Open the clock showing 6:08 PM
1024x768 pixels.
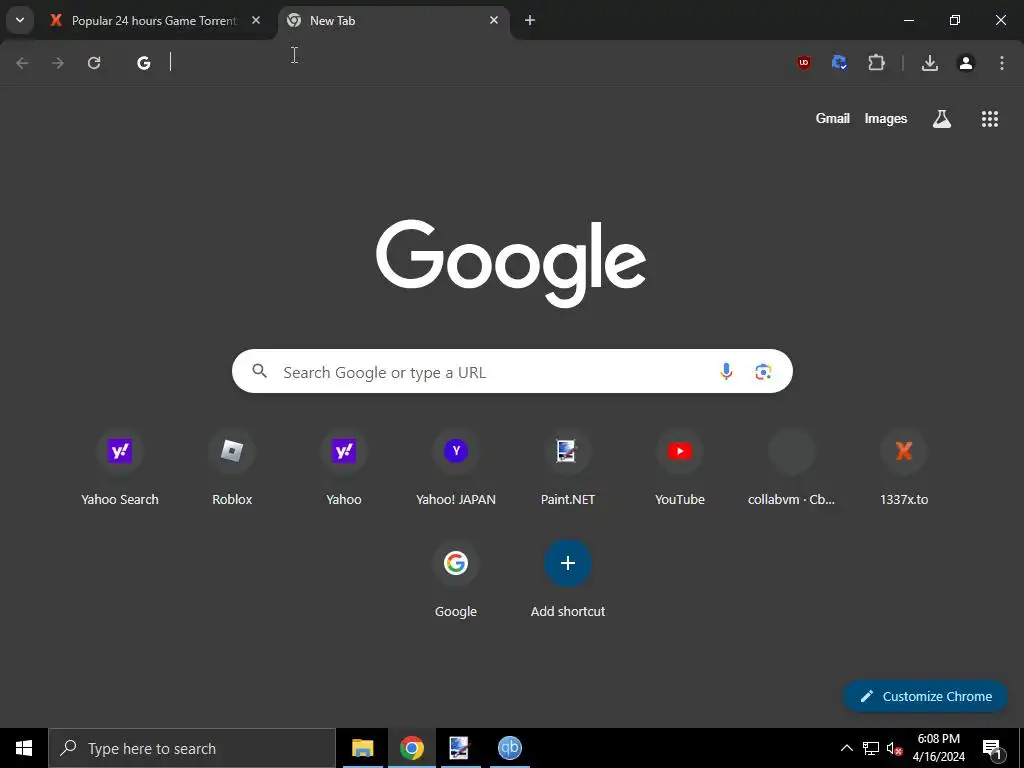click(938, 748)
